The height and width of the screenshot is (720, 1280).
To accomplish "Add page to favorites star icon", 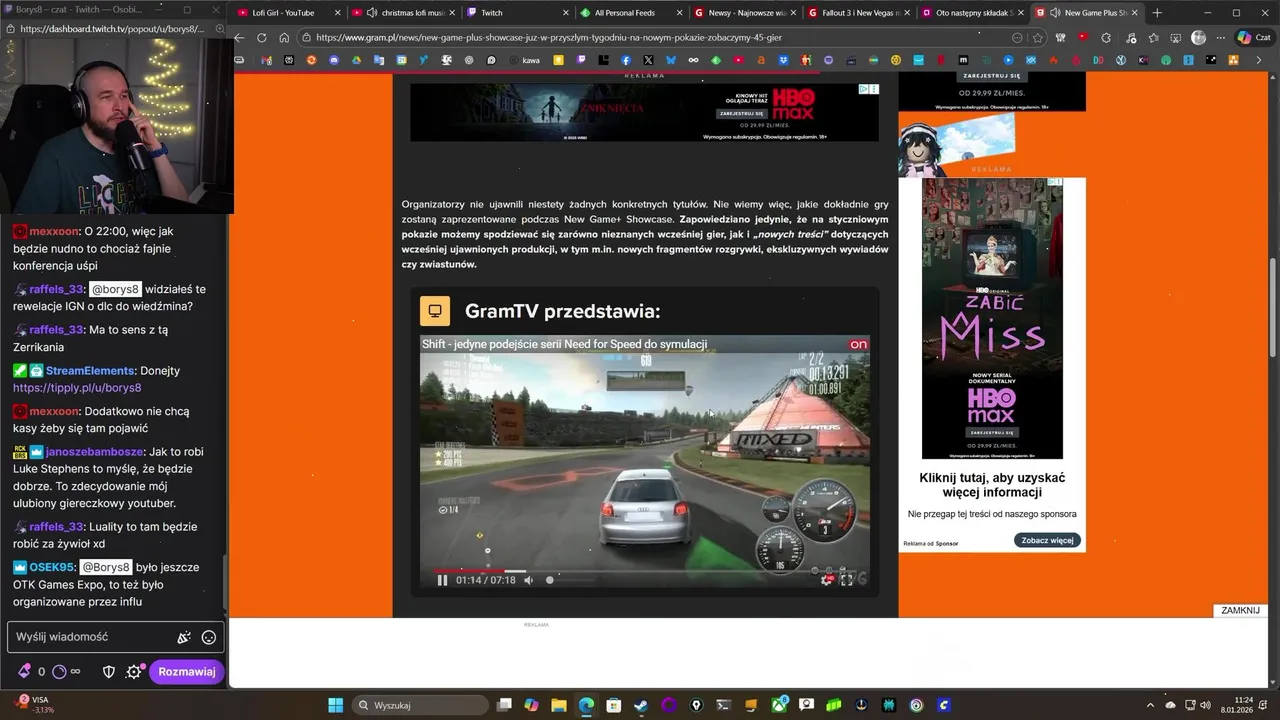I will [x=1038, y=37].
